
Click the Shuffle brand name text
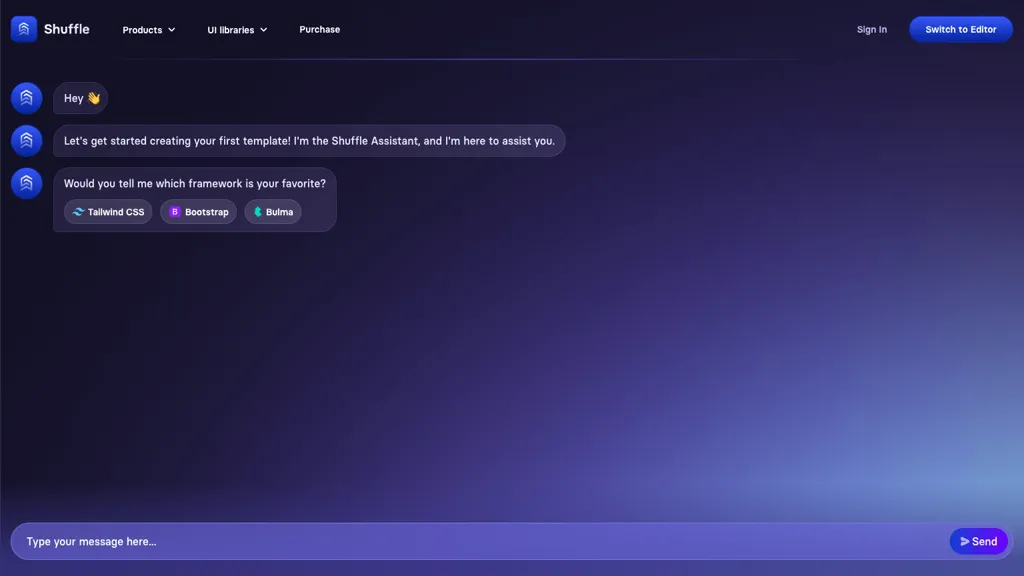(67, 29)
